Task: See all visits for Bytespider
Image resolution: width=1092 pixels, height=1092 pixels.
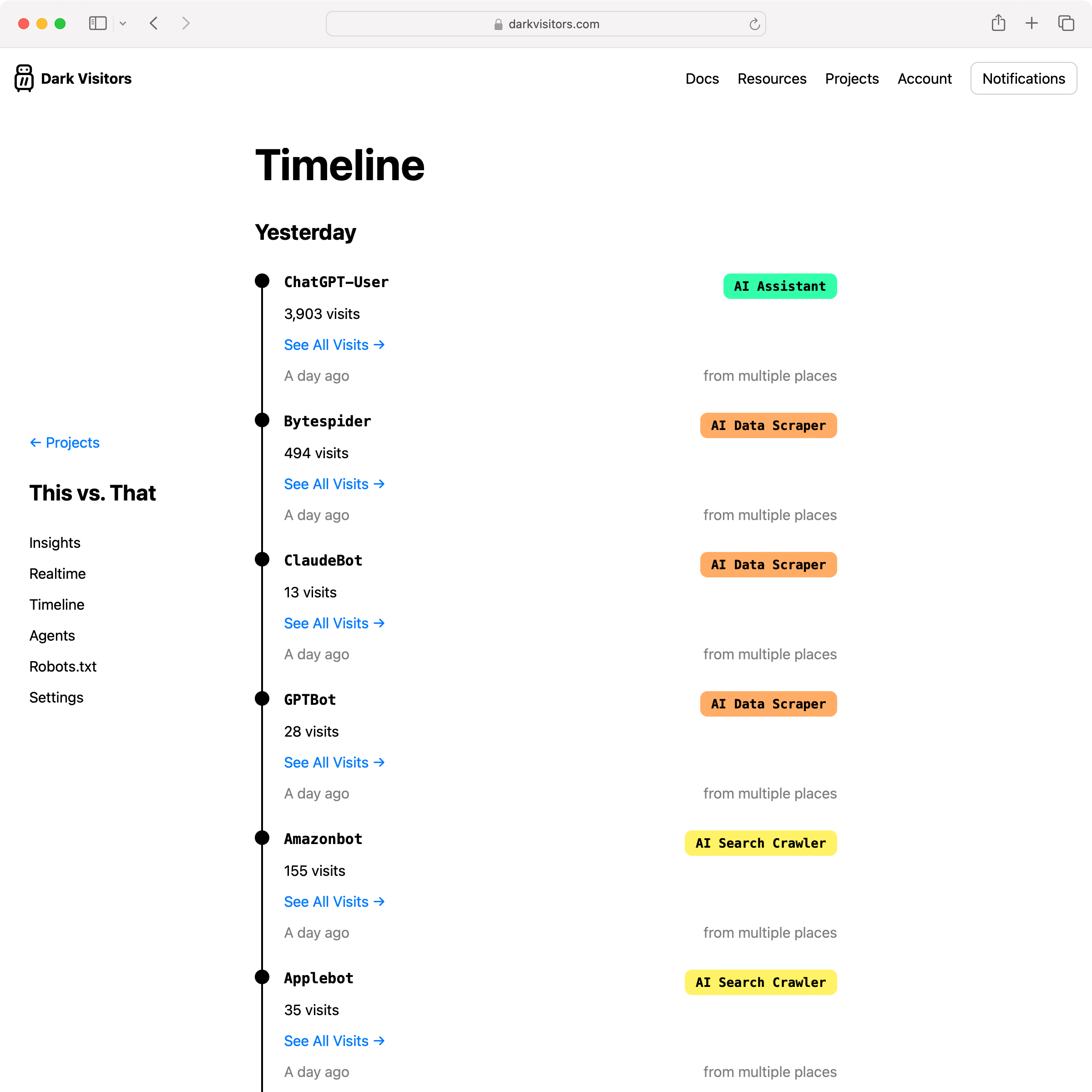Action: coord(334,484)
